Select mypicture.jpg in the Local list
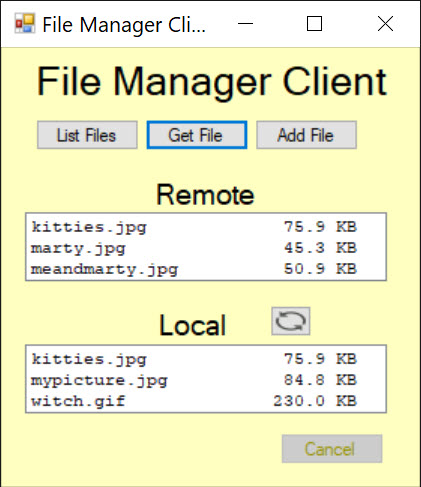The image size is (421, 487). coord(206,380)
